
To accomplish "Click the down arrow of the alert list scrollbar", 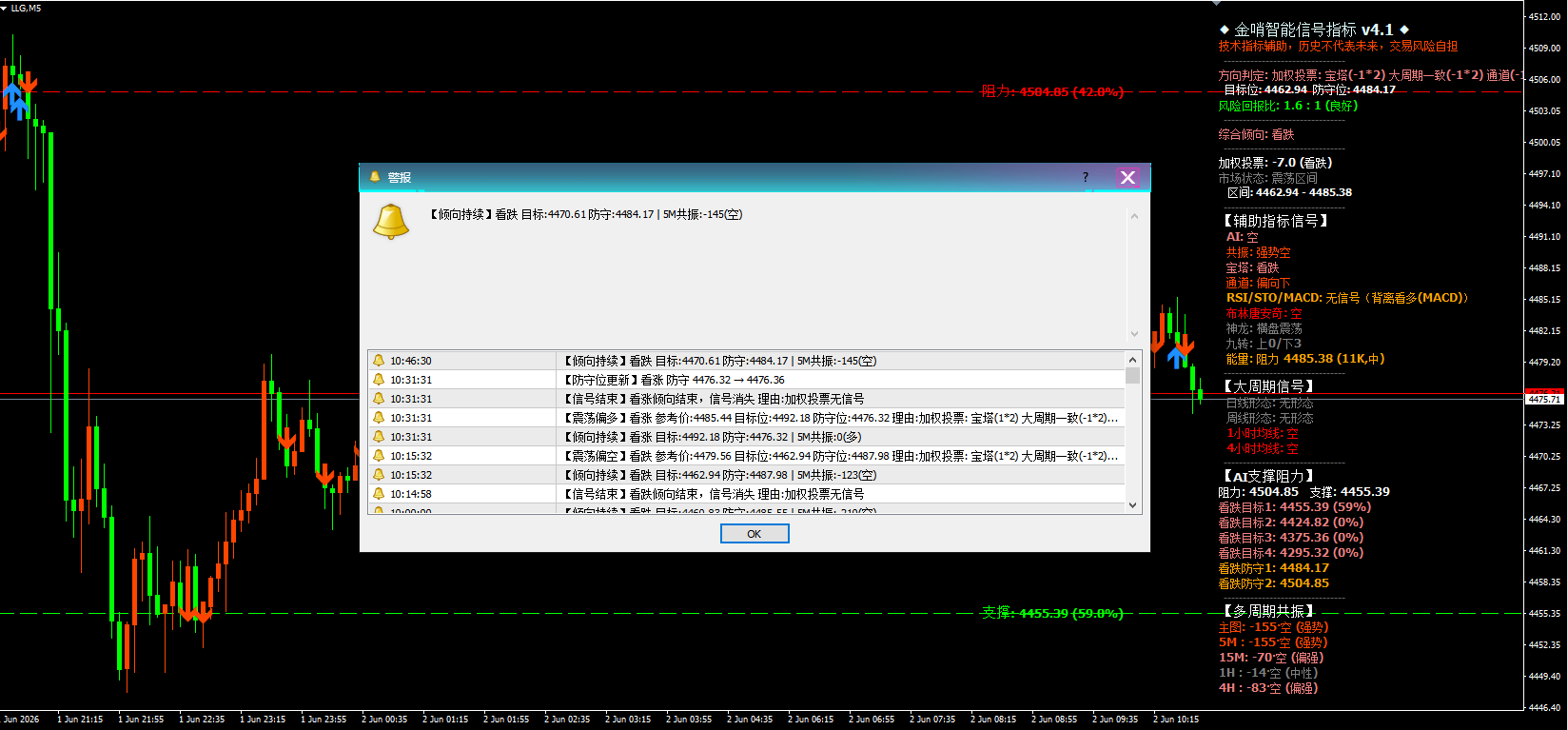I will 1132,505.
